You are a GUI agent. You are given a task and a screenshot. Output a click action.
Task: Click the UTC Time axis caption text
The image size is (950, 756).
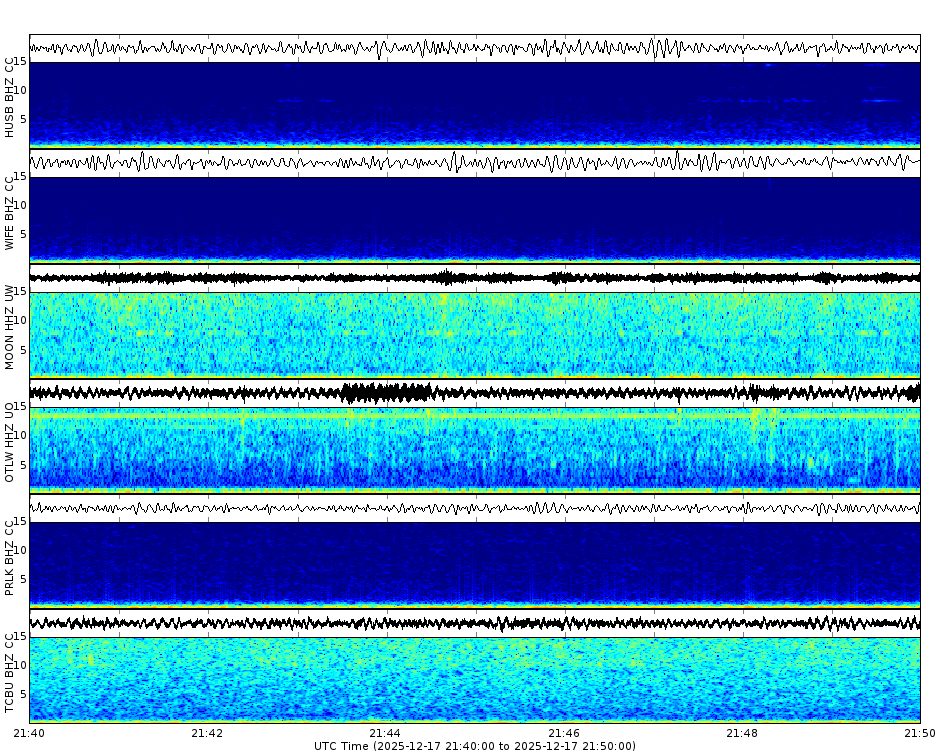pyautogui.click(x=475, y=744)
